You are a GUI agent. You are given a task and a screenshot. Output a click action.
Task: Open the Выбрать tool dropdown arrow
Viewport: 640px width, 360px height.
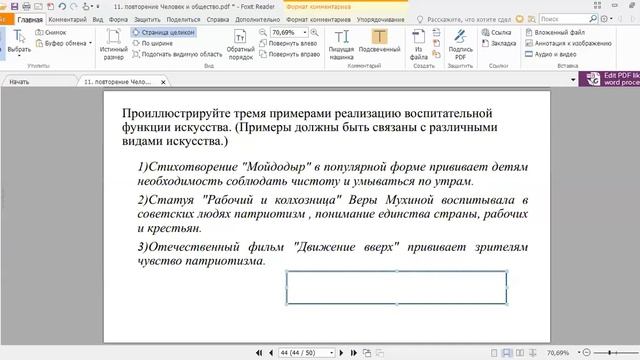(19, 56)
